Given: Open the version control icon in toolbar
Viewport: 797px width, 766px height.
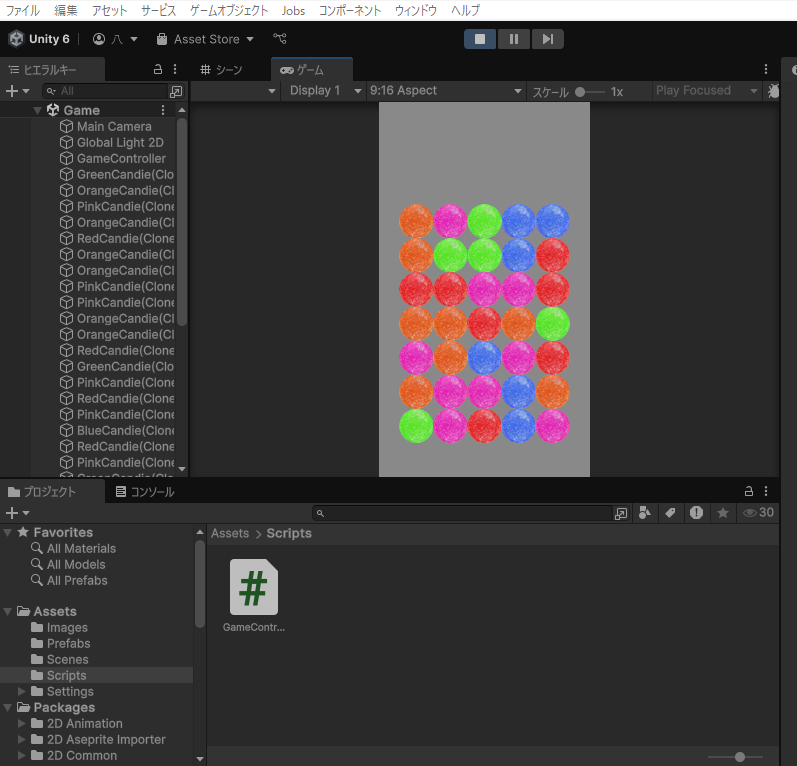Looking at the screenshot, I should pyautogui.click(x=280, y=39).
